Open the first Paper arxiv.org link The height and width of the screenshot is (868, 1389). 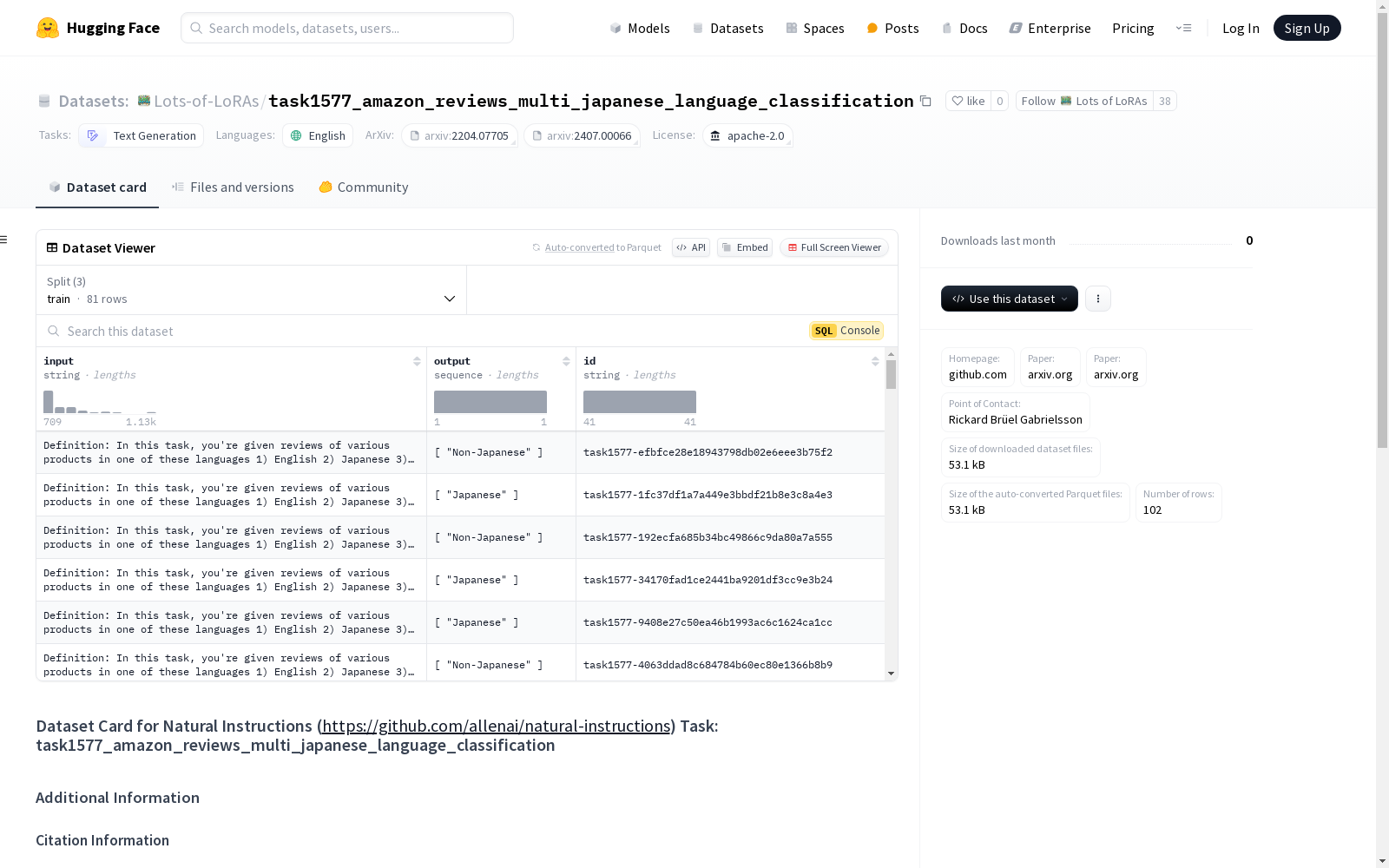point(1050,367)
